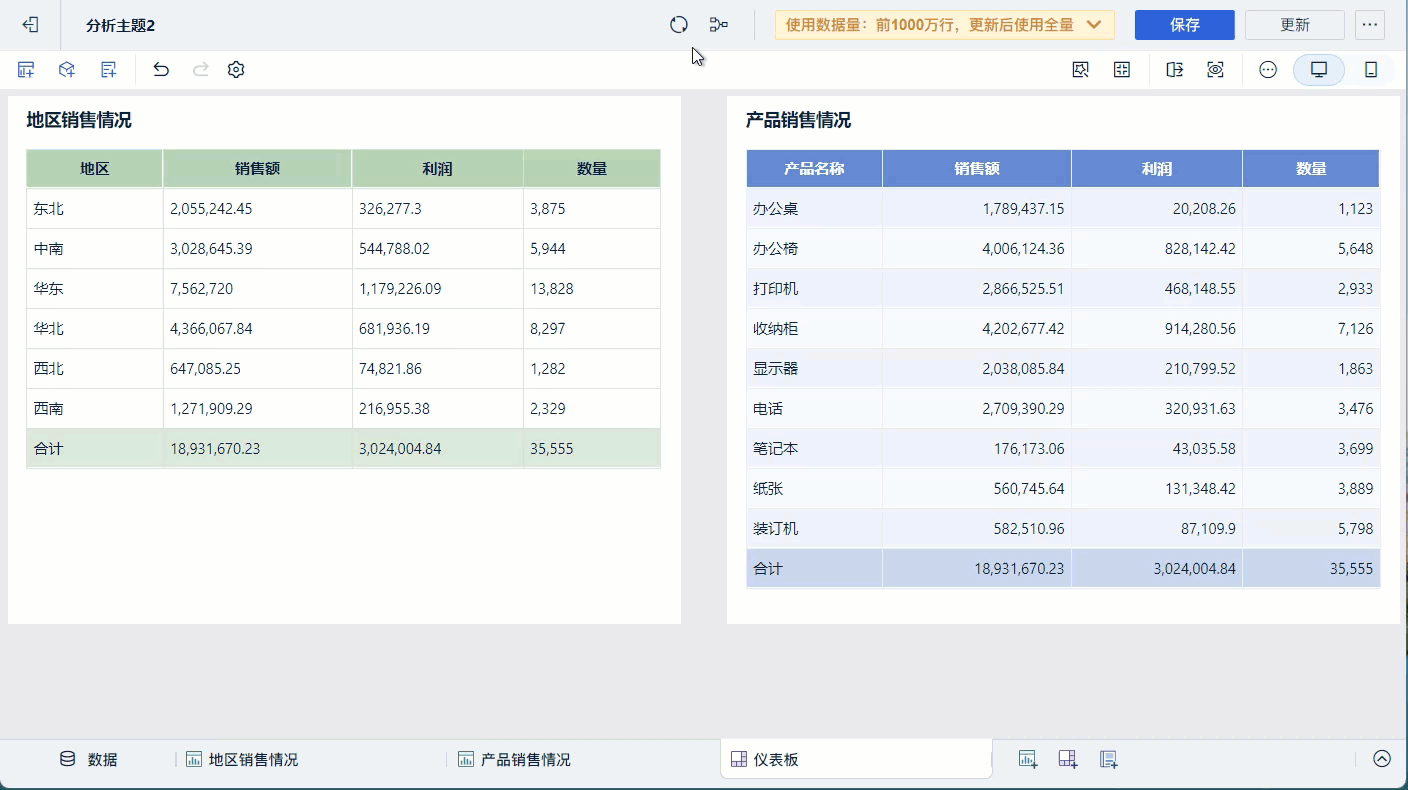Open the data flow relationship icon
Screen dimensions: 1408x790
pyautogui.click(x=718, y=25)
